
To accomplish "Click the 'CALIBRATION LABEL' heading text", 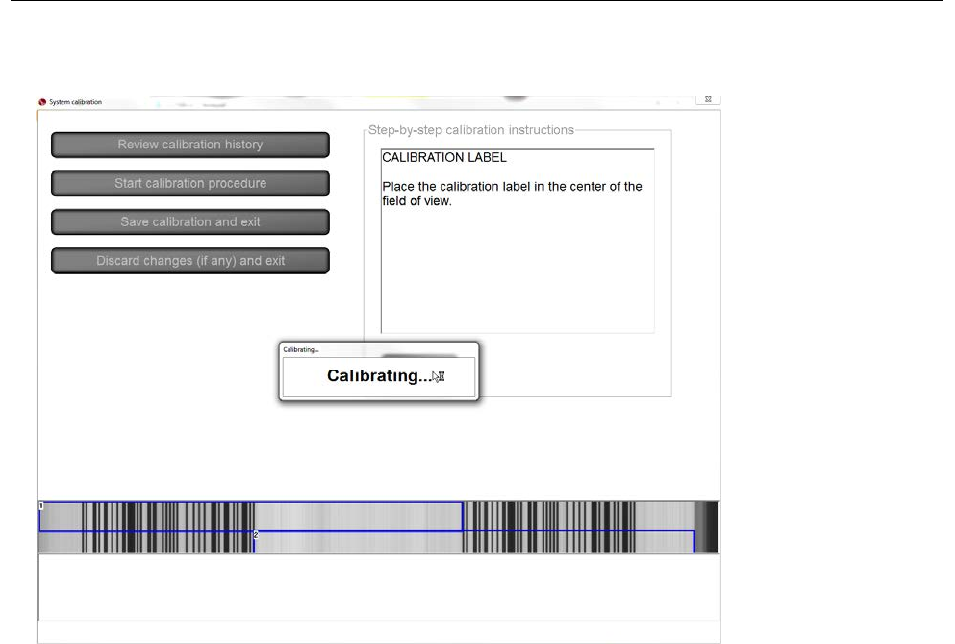I will click(444, 157).
